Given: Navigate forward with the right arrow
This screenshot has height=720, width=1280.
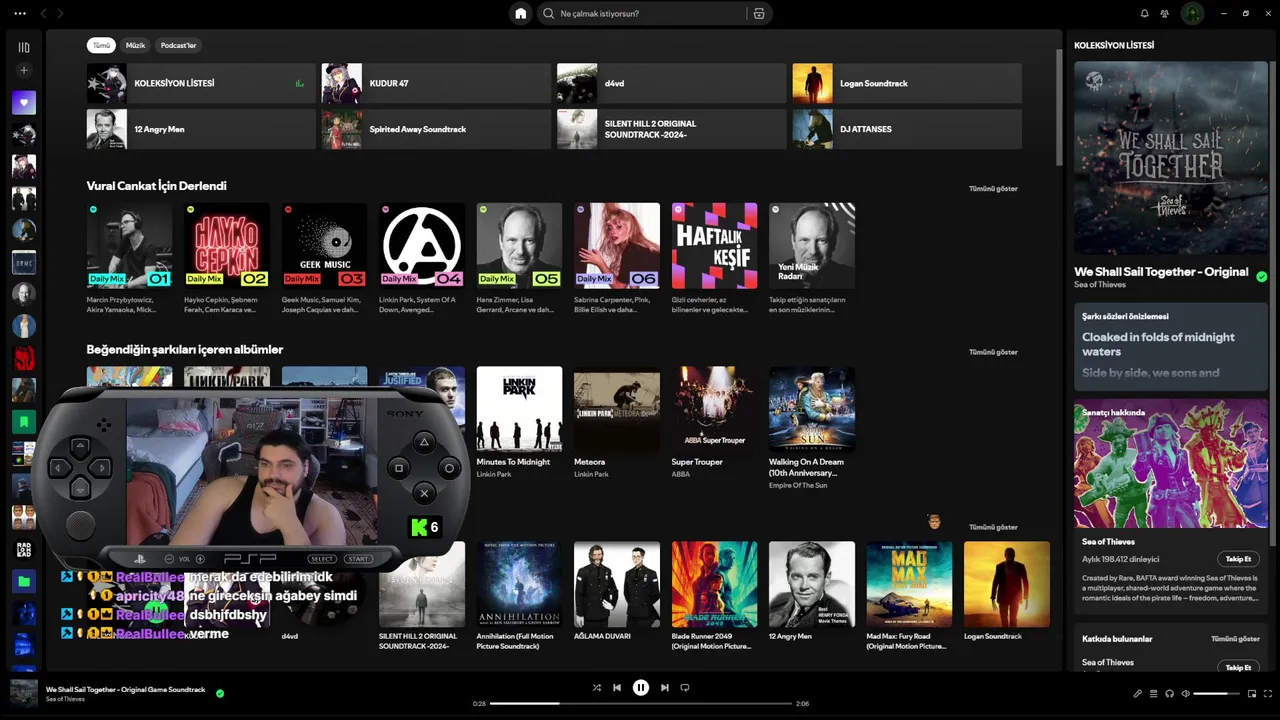Looking at the screenshot, I should pos(60,13).
